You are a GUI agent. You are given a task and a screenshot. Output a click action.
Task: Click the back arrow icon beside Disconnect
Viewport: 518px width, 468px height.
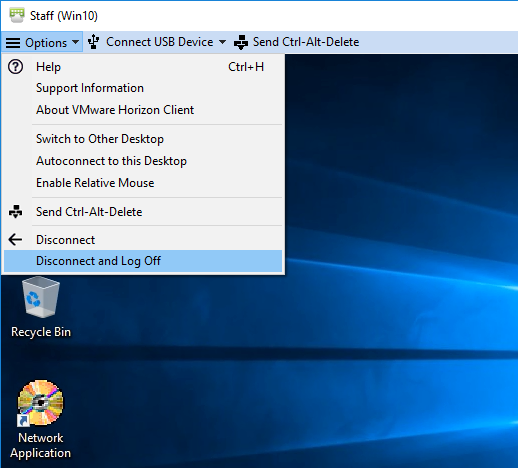(x=15, y=239)
